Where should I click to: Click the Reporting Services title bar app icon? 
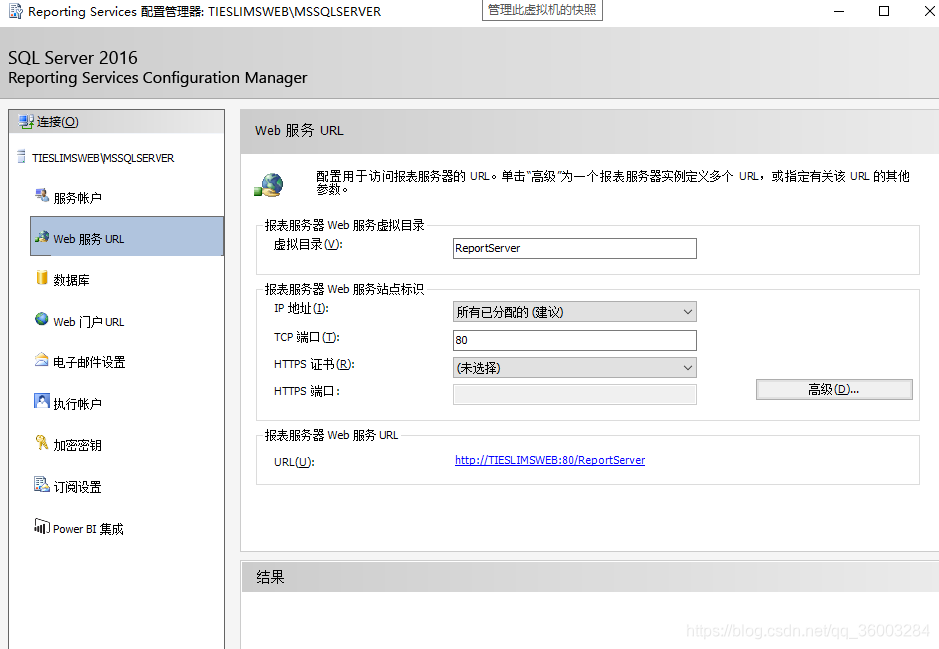click(16, 11)
